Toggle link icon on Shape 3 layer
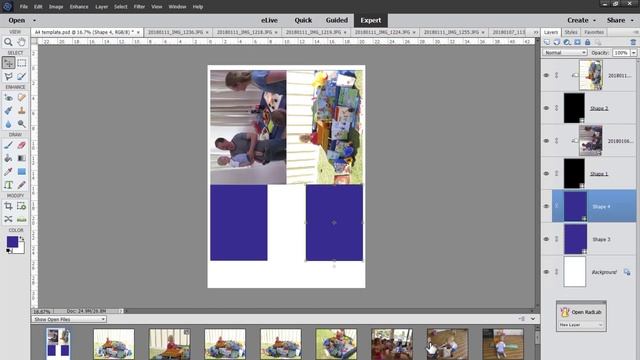Viewport: 640px width, 360px height. (556, 239)
